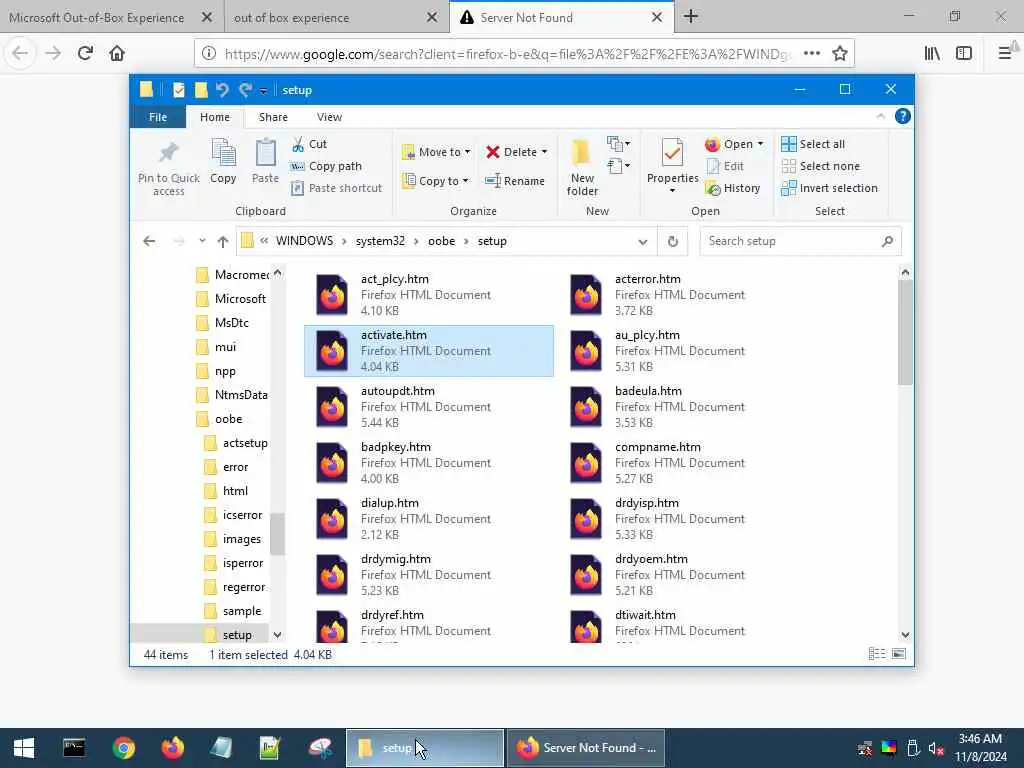
Task: Open the Copy to dropdown
Action: tap(436, 181)
